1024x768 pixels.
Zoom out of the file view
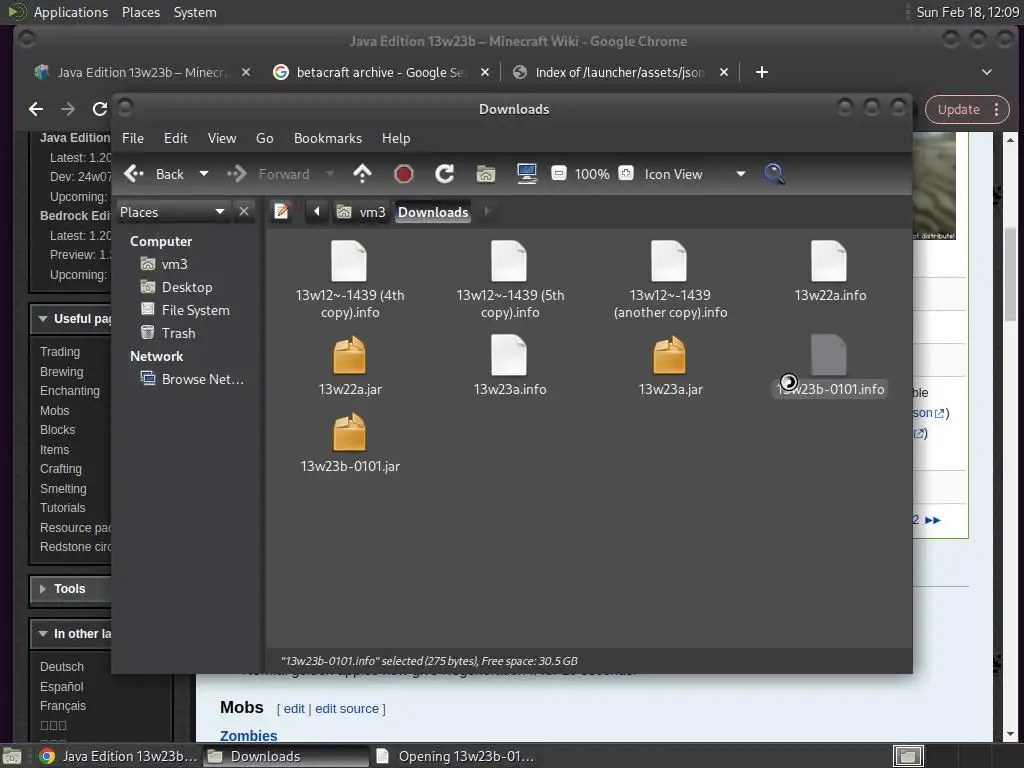click(x=558, y=174)
